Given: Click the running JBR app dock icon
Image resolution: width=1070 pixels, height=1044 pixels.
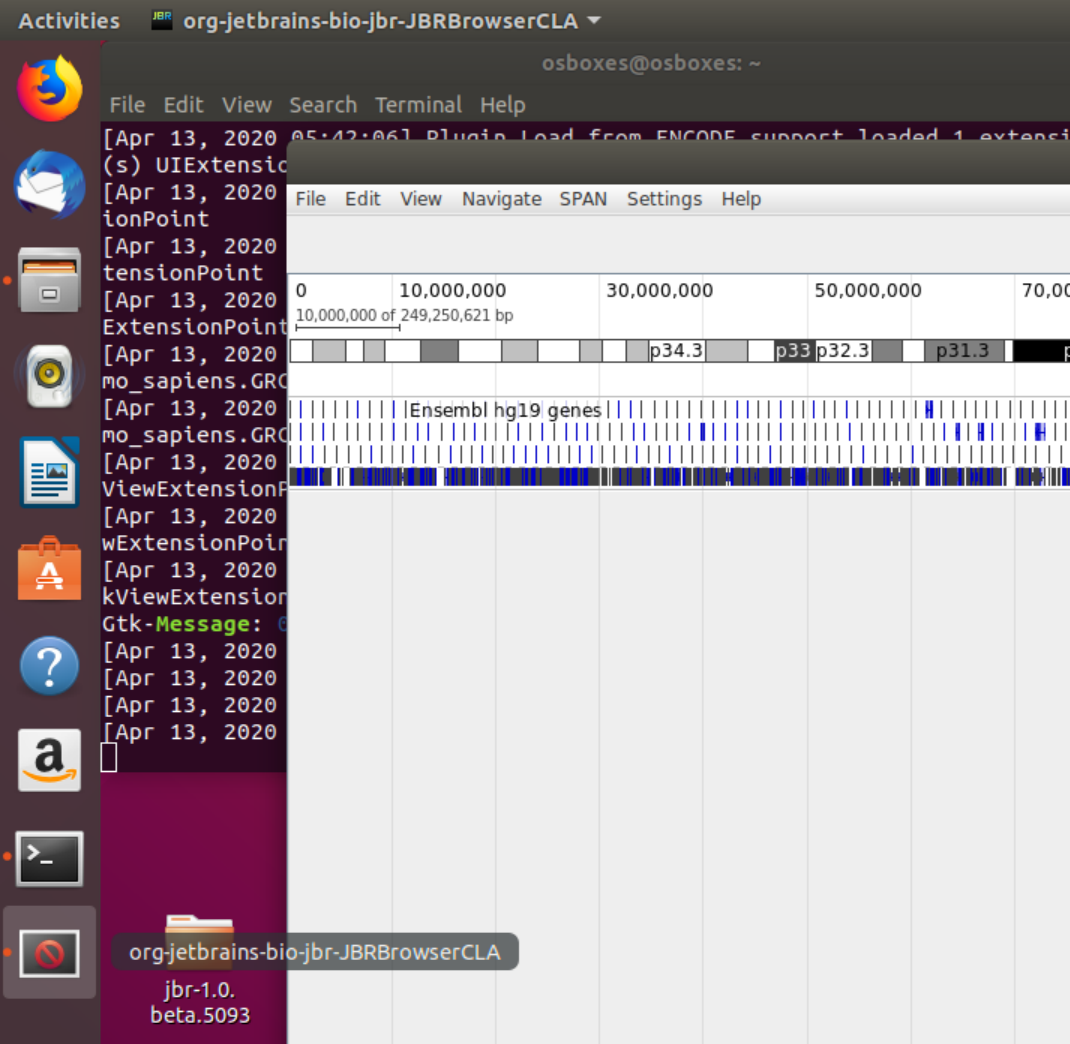Looking at the screenshot, I should point(49,951).
